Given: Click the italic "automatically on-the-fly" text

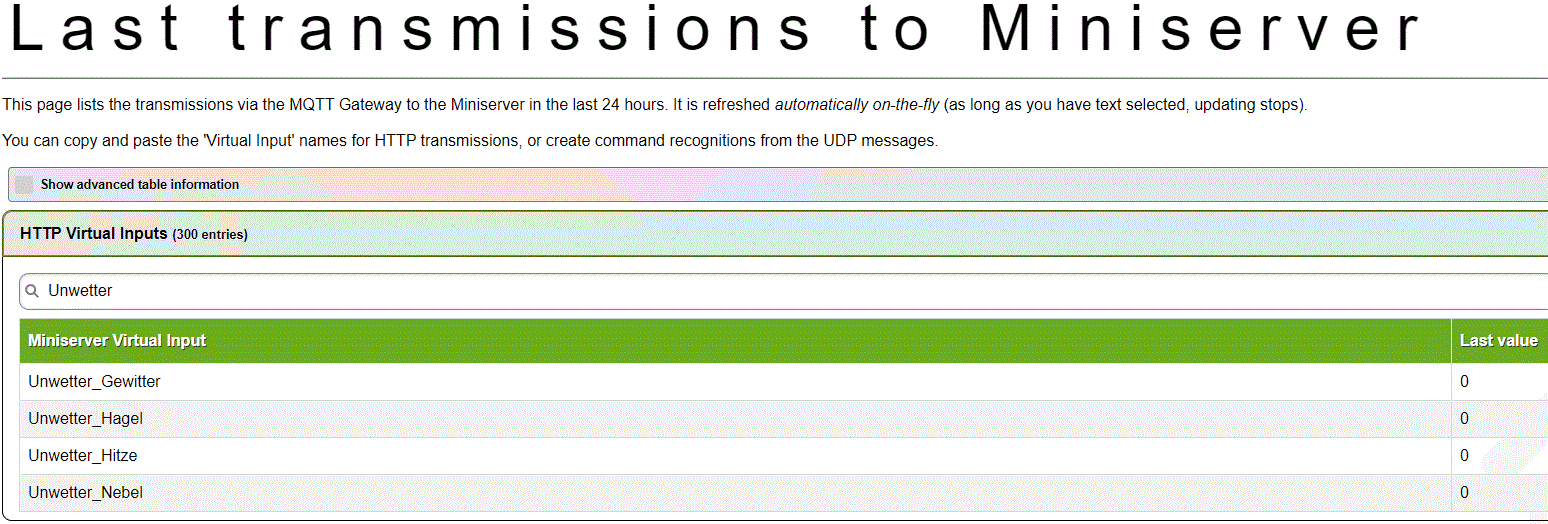Looking at the screenshot, I should pyautogui.click(x=856, y=105).
